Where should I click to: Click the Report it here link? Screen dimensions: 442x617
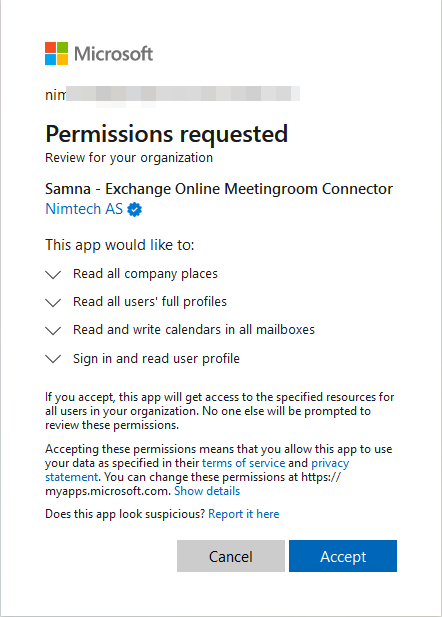(244, 514)
